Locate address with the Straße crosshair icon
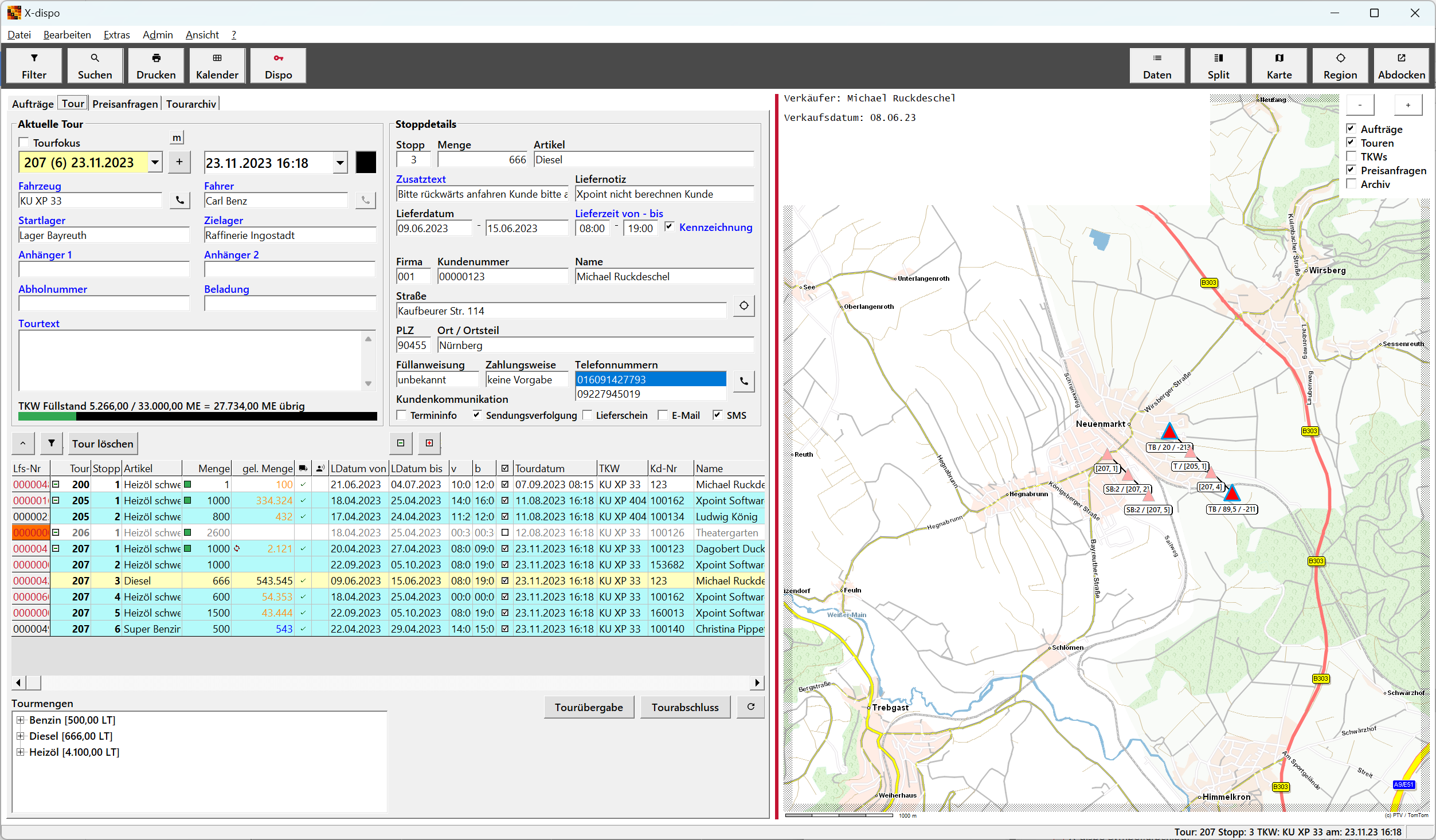The width and height of the screenshot is (1436, 840). coord(744,306)
